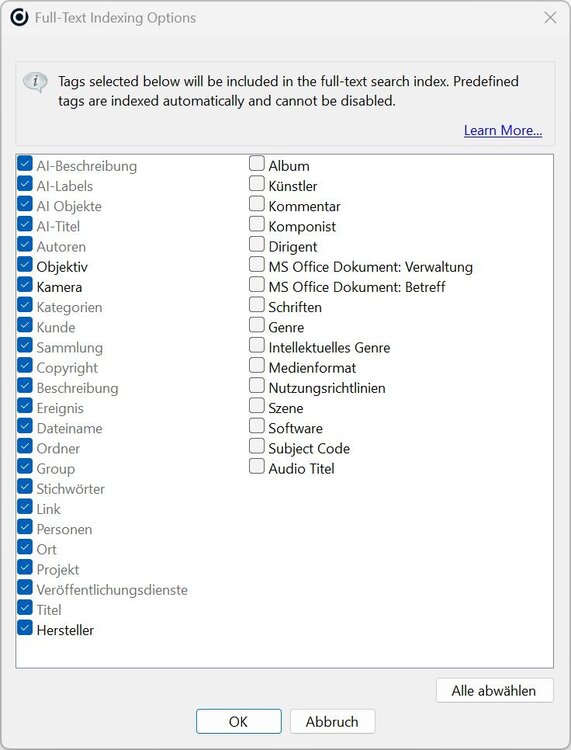Disable the Kamera tag checkbox
Image resolution: width=571 pixels, height=750 pixels.
coord(25,285)
